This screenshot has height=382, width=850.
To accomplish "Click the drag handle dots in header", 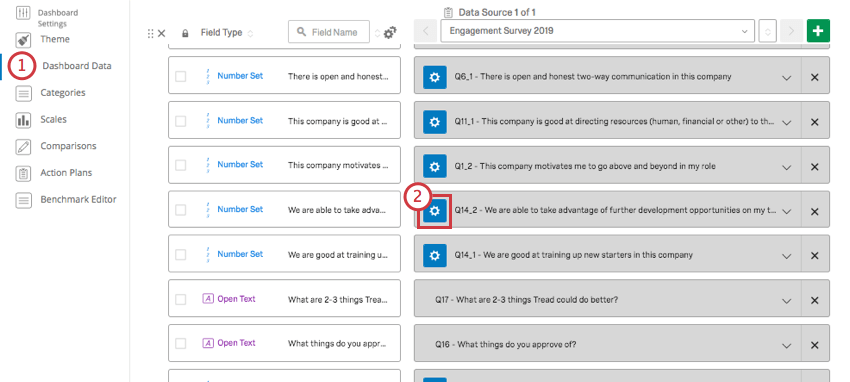I will tap(150, 34).
